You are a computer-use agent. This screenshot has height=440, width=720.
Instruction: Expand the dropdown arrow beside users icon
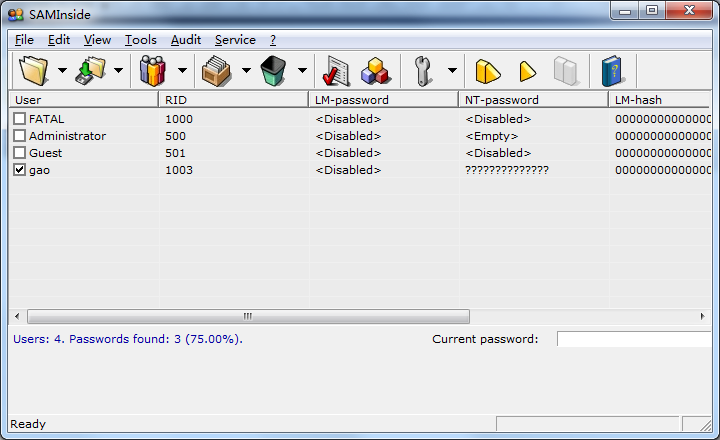(x=182, y=70)
